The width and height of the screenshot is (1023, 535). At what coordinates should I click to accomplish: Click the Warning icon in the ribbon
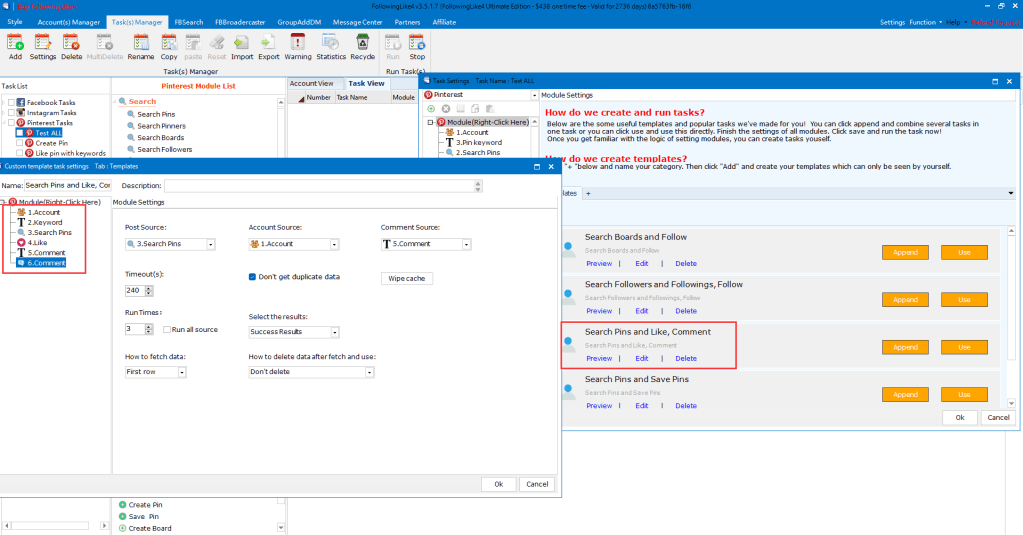click(298, 45)
